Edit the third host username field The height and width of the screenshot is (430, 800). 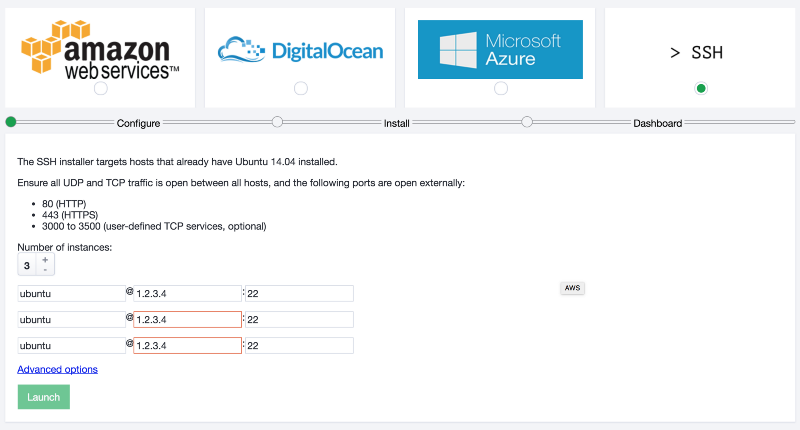pyautogui.click(x=71, y=345)
